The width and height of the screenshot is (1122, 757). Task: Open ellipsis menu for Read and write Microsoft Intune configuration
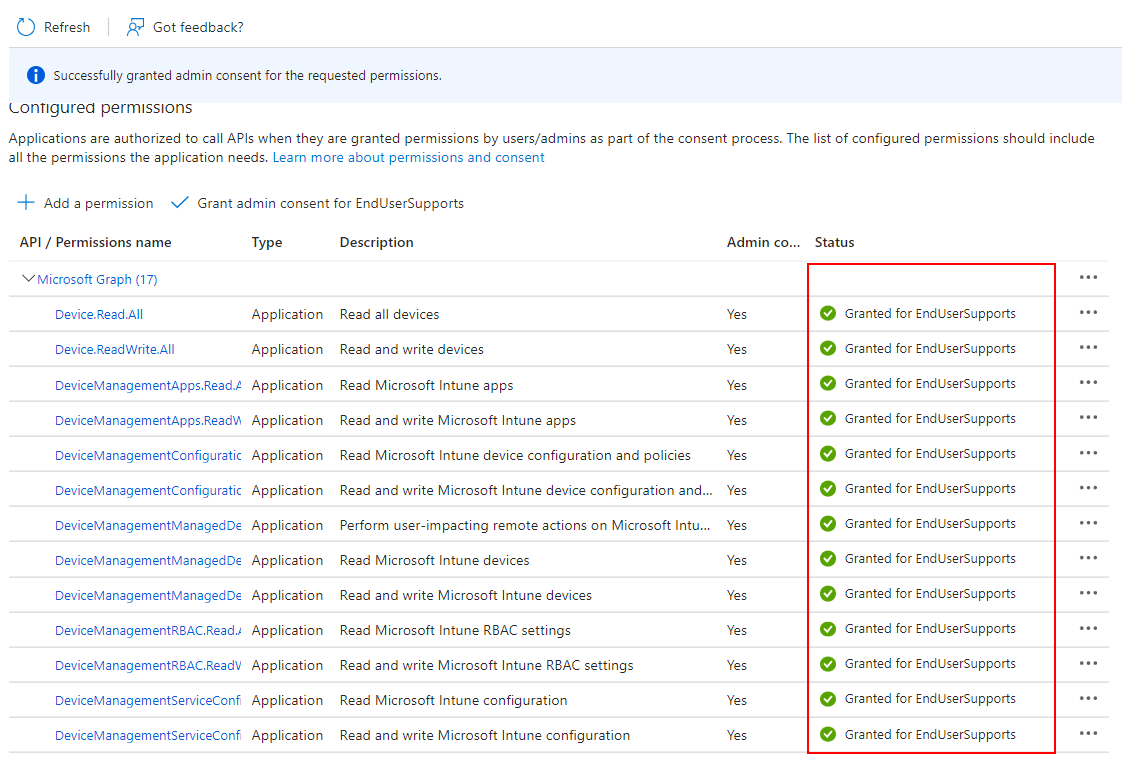pyautogui.click(x=1088, y=734)
